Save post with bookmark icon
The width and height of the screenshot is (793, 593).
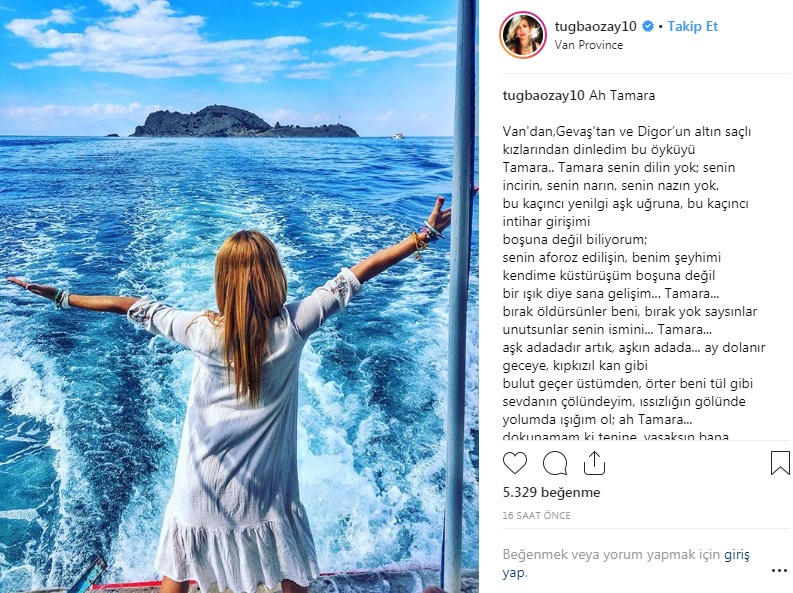pos(780,463)
